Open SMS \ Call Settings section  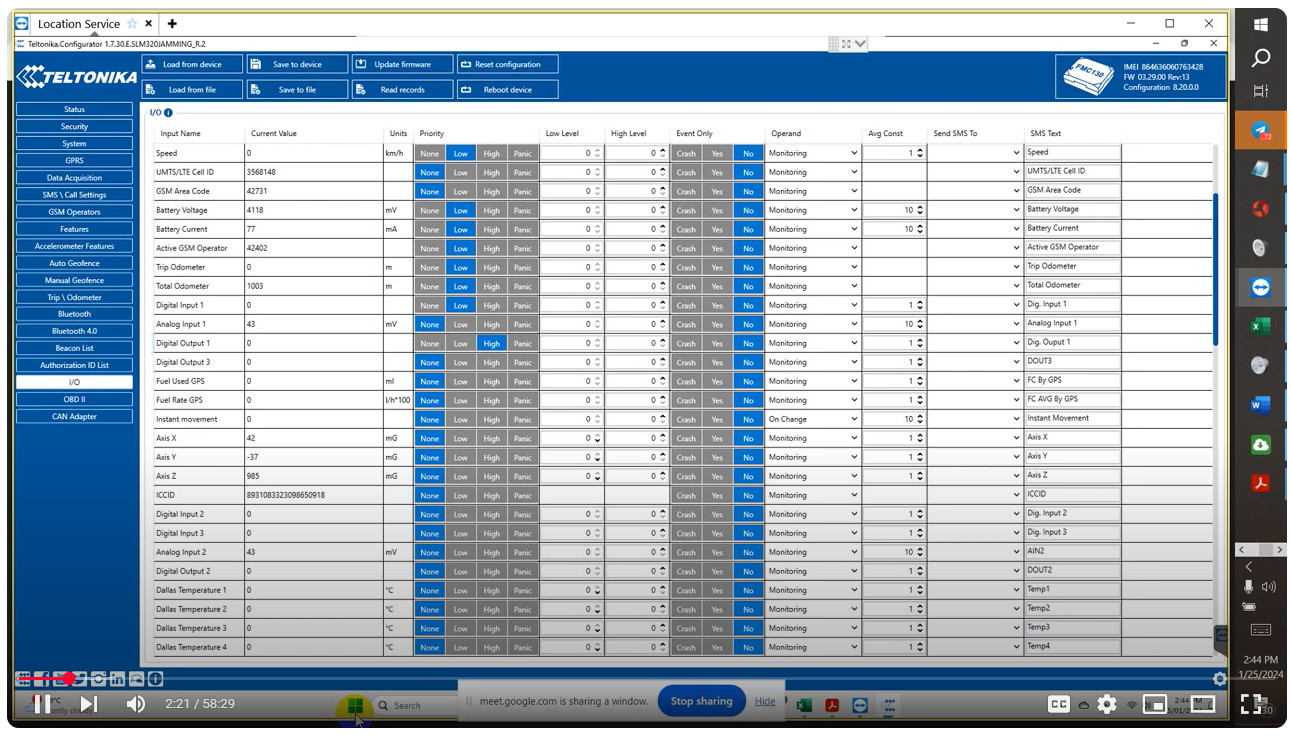(74, 194)
